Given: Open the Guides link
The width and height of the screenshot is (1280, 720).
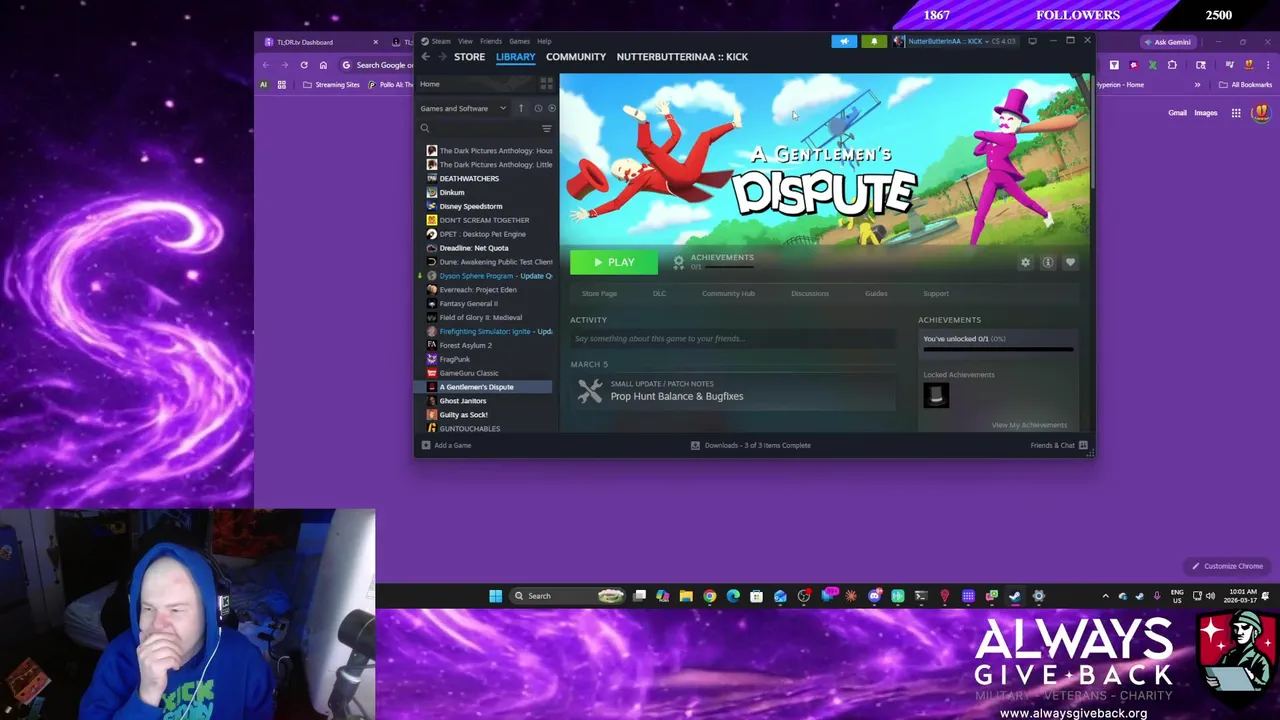Looking at the screenshot, I should (x=876, y=293).
